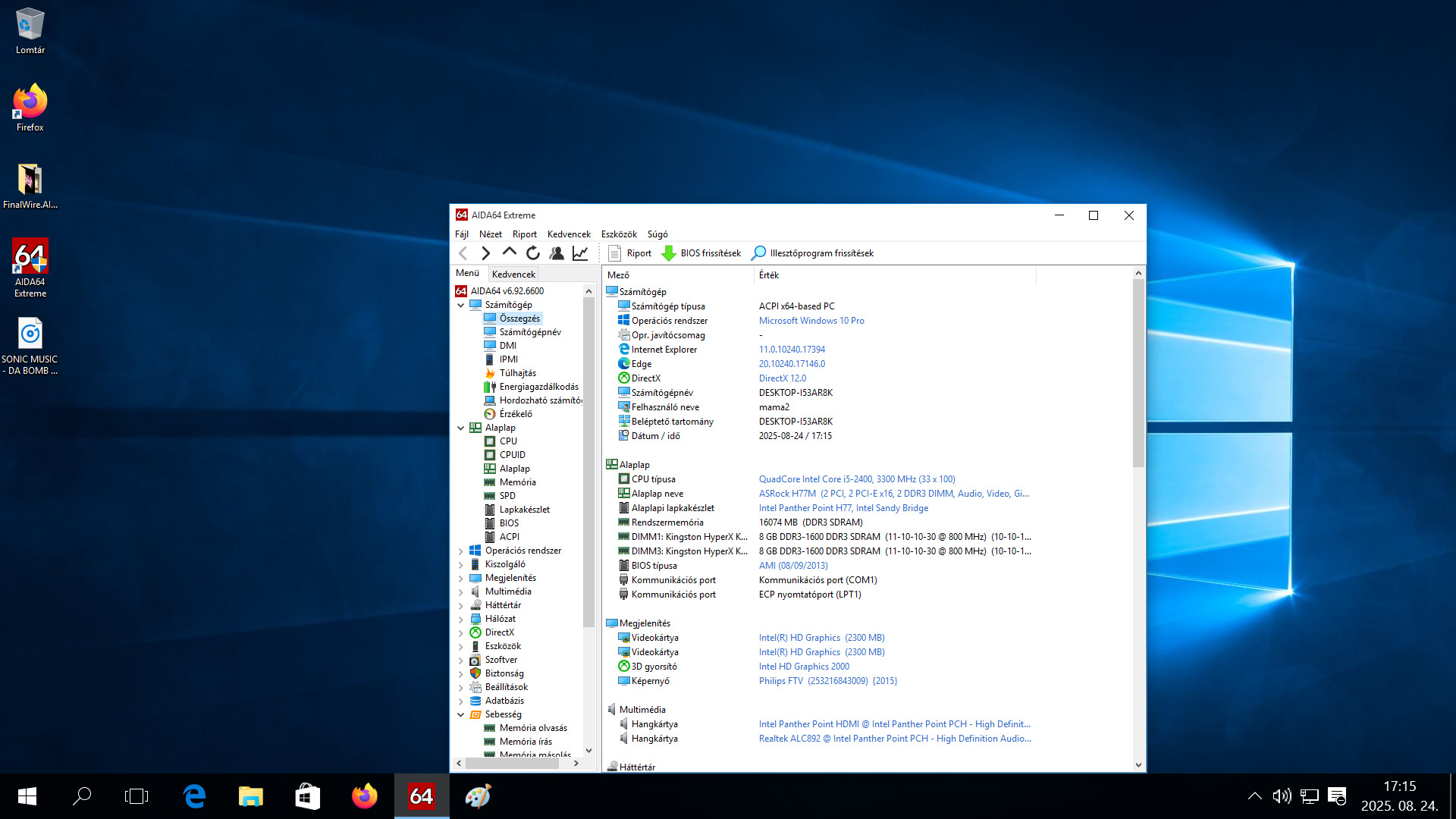Select the CPUID tree item
The width and height of the screenshot is (1456, 819).
pyautogui.click(x=512, y=455)
